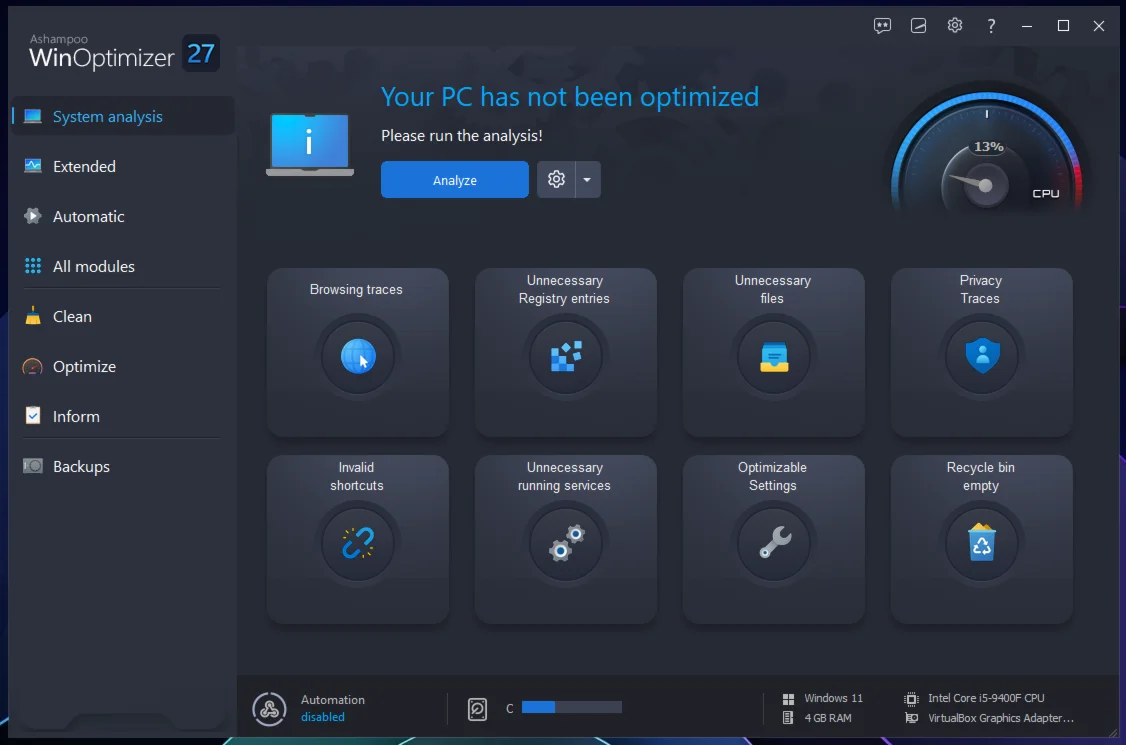Open the Browsing traces globe icon

click(358, 356)
